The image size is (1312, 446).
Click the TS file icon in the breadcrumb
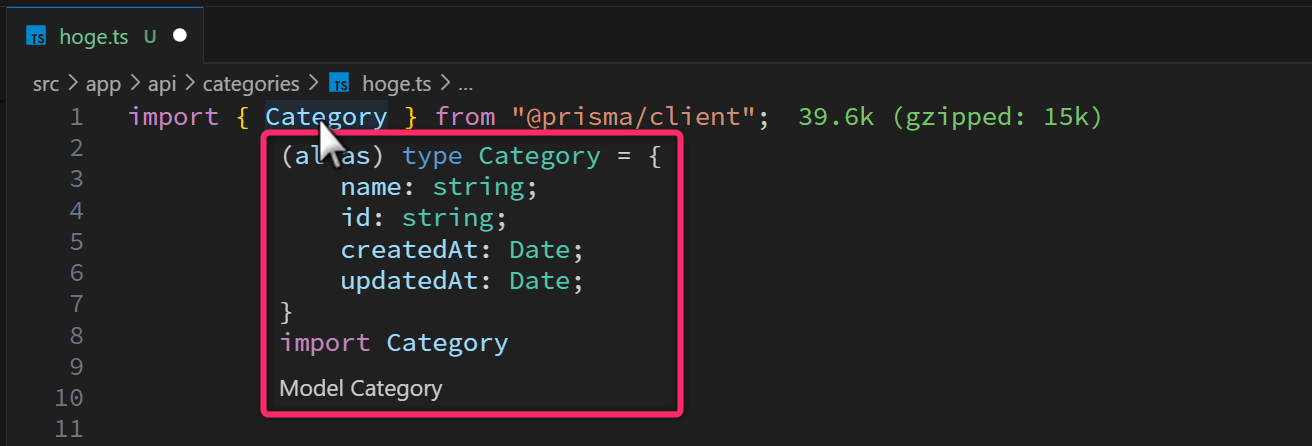point(339,84)
